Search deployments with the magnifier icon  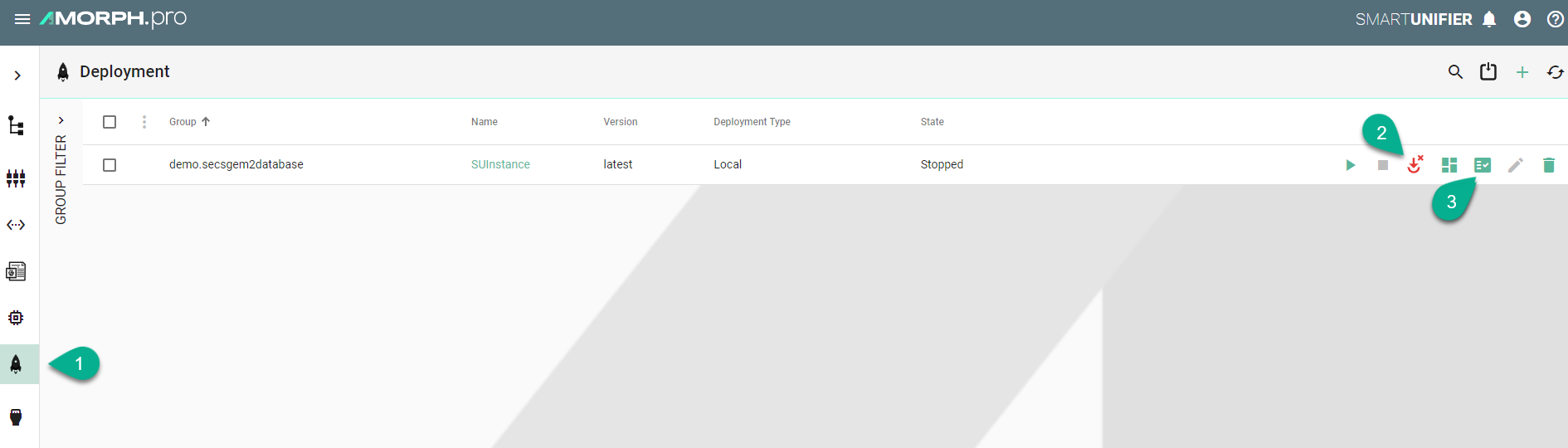tap(1455, 72)
